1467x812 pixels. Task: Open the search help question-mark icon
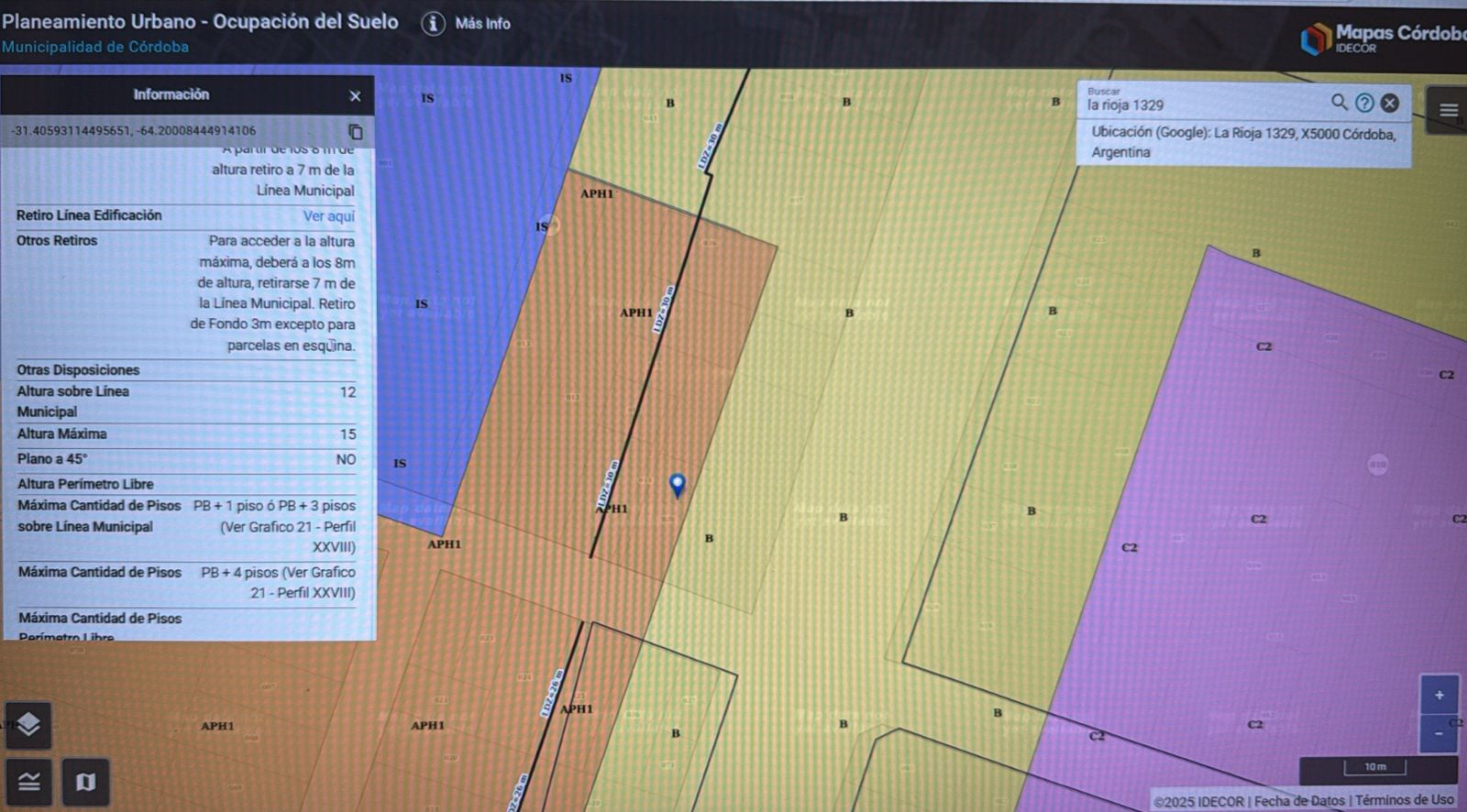pyautogui.click(x=1364, y=103)
